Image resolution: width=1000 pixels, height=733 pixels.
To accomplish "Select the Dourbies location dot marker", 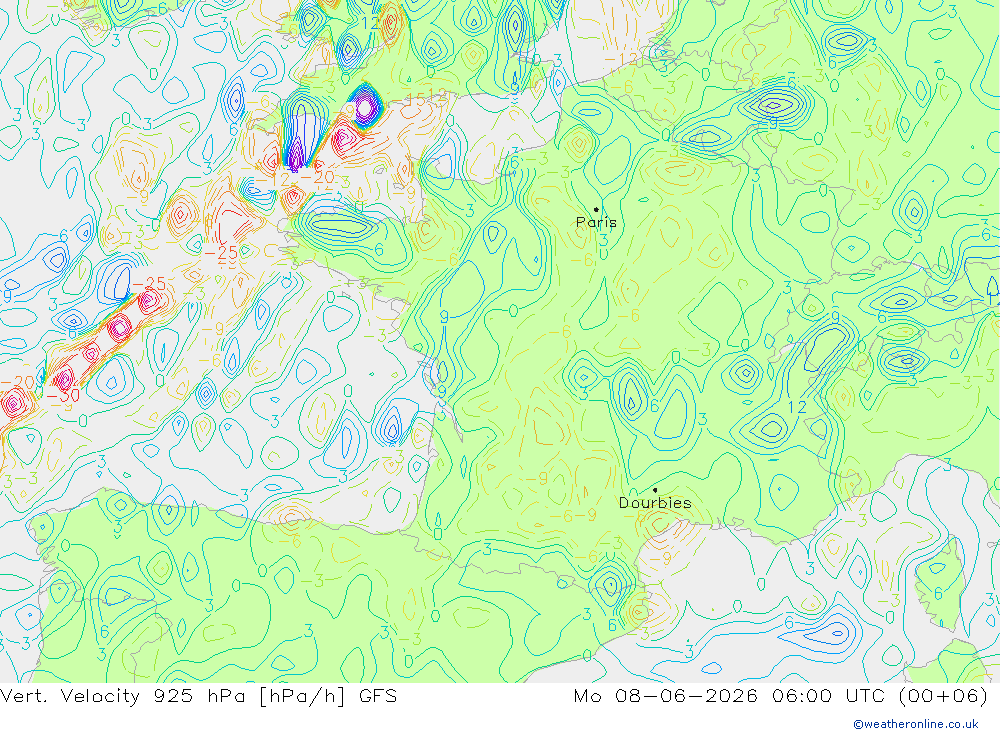I will click(x=655, y=490).
